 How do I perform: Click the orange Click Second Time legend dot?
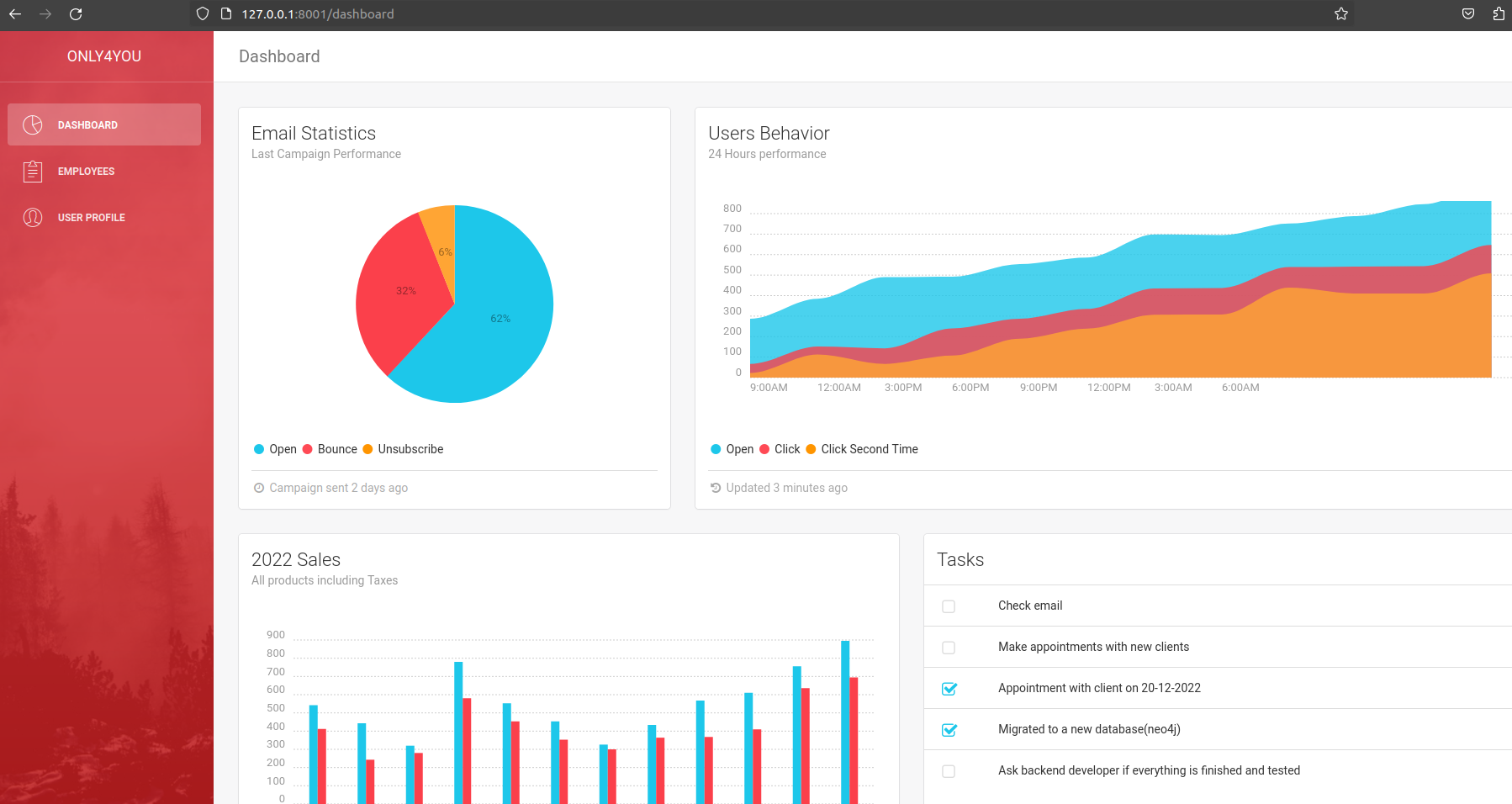(811, 449)
